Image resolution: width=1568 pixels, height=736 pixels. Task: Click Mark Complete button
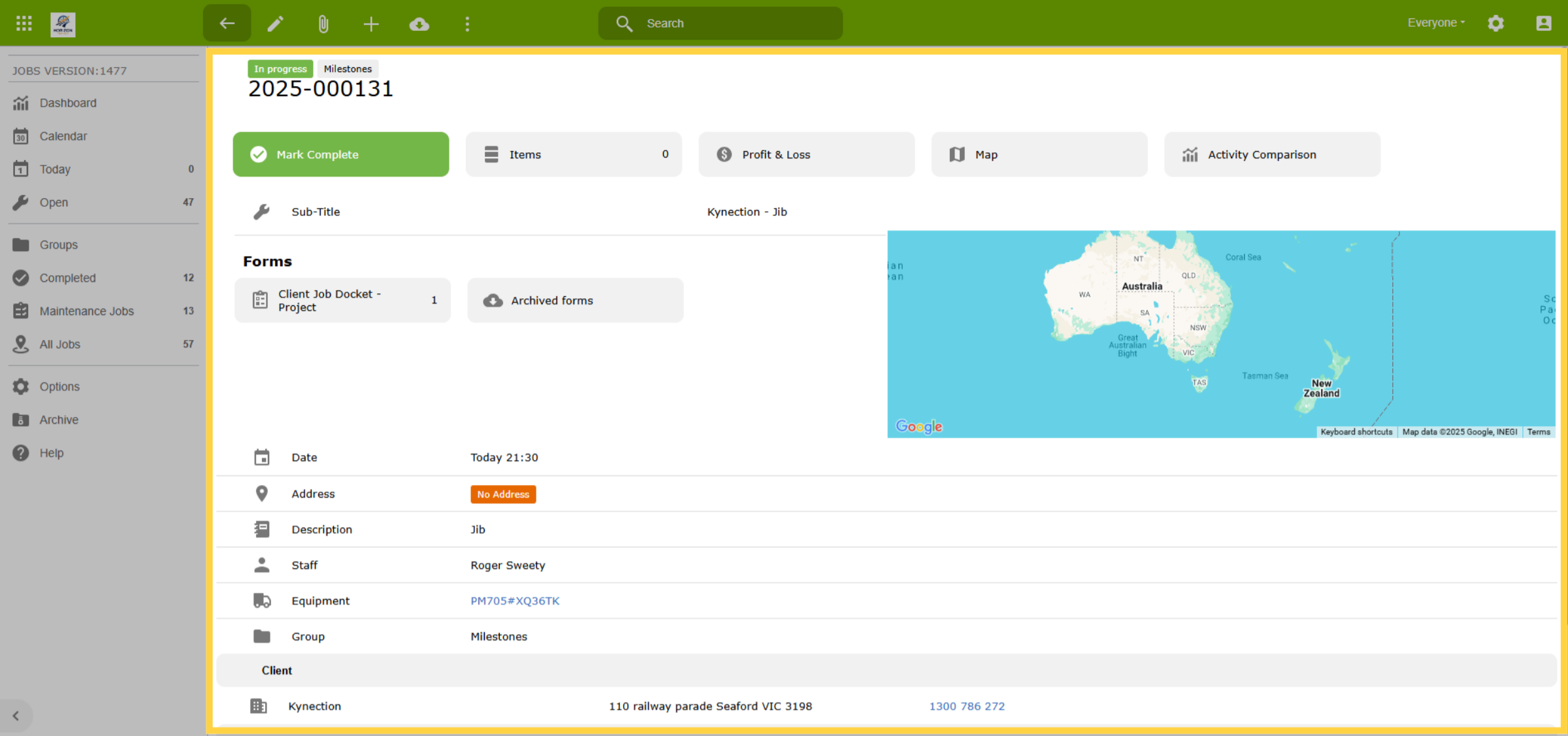point(341,154)
